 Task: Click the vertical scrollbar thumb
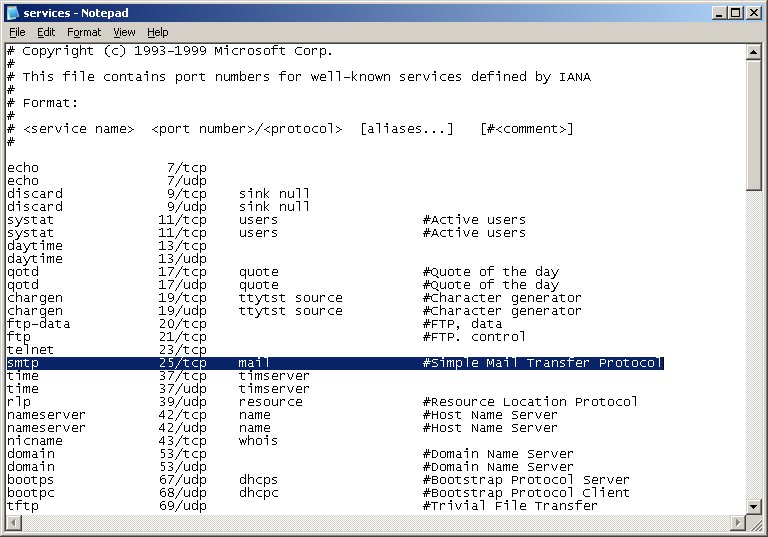pos(754,125)
